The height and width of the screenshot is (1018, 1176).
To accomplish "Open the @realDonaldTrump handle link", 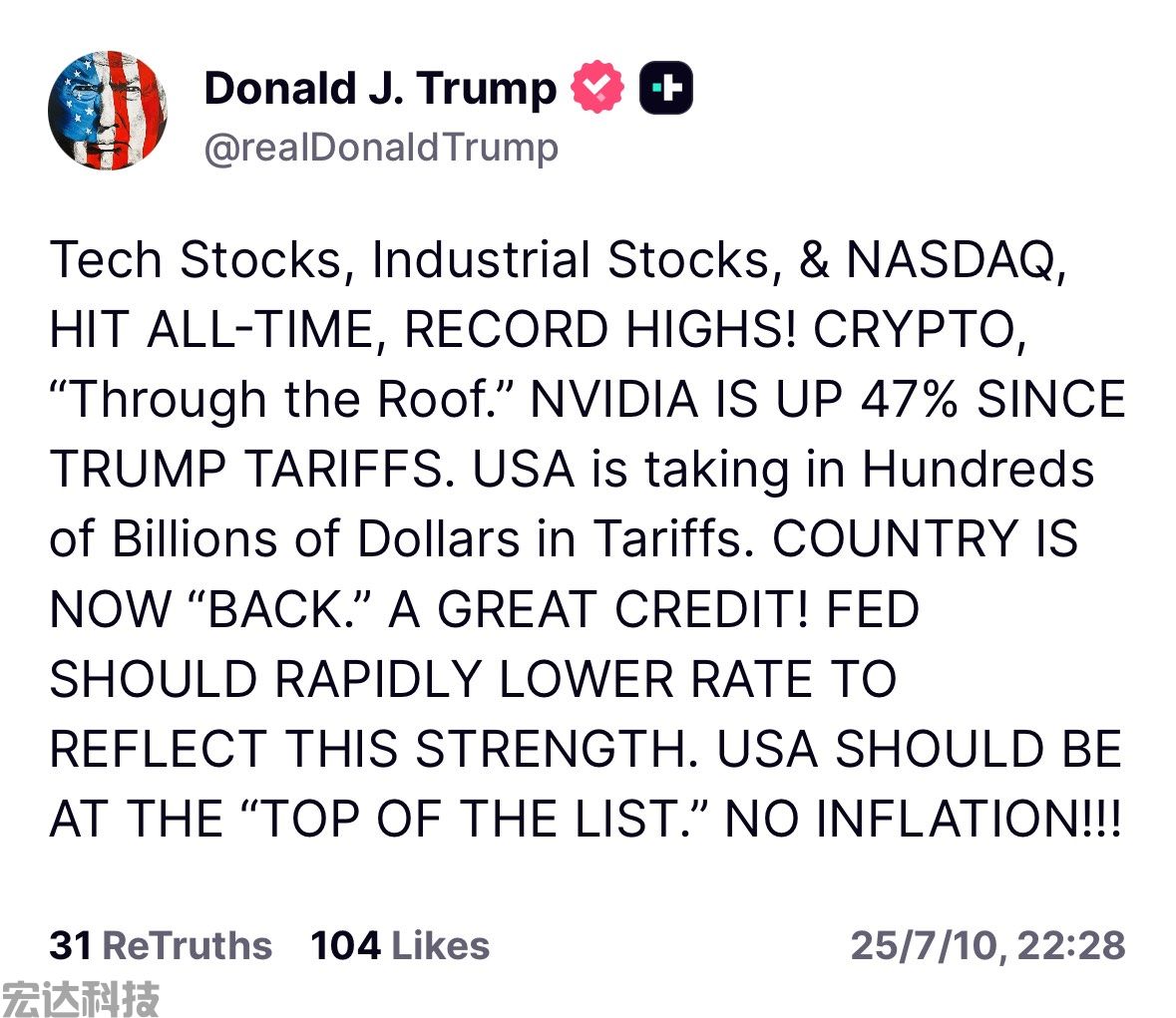I will click(381, 148).
